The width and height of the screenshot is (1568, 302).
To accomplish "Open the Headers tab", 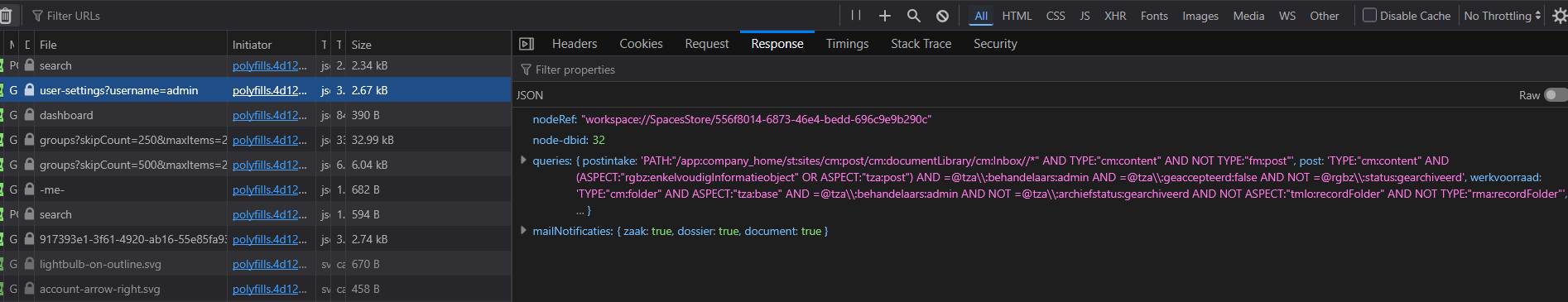I will coord(575,44).
